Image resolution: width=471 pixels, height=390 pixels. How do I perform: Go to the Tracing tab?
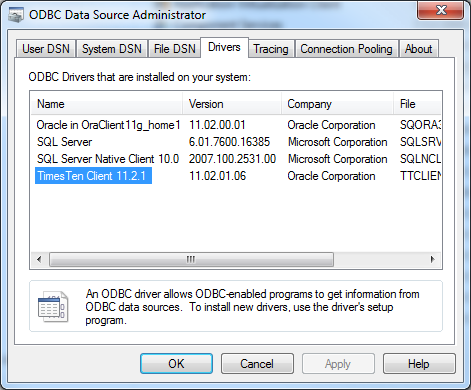[271, 49]
